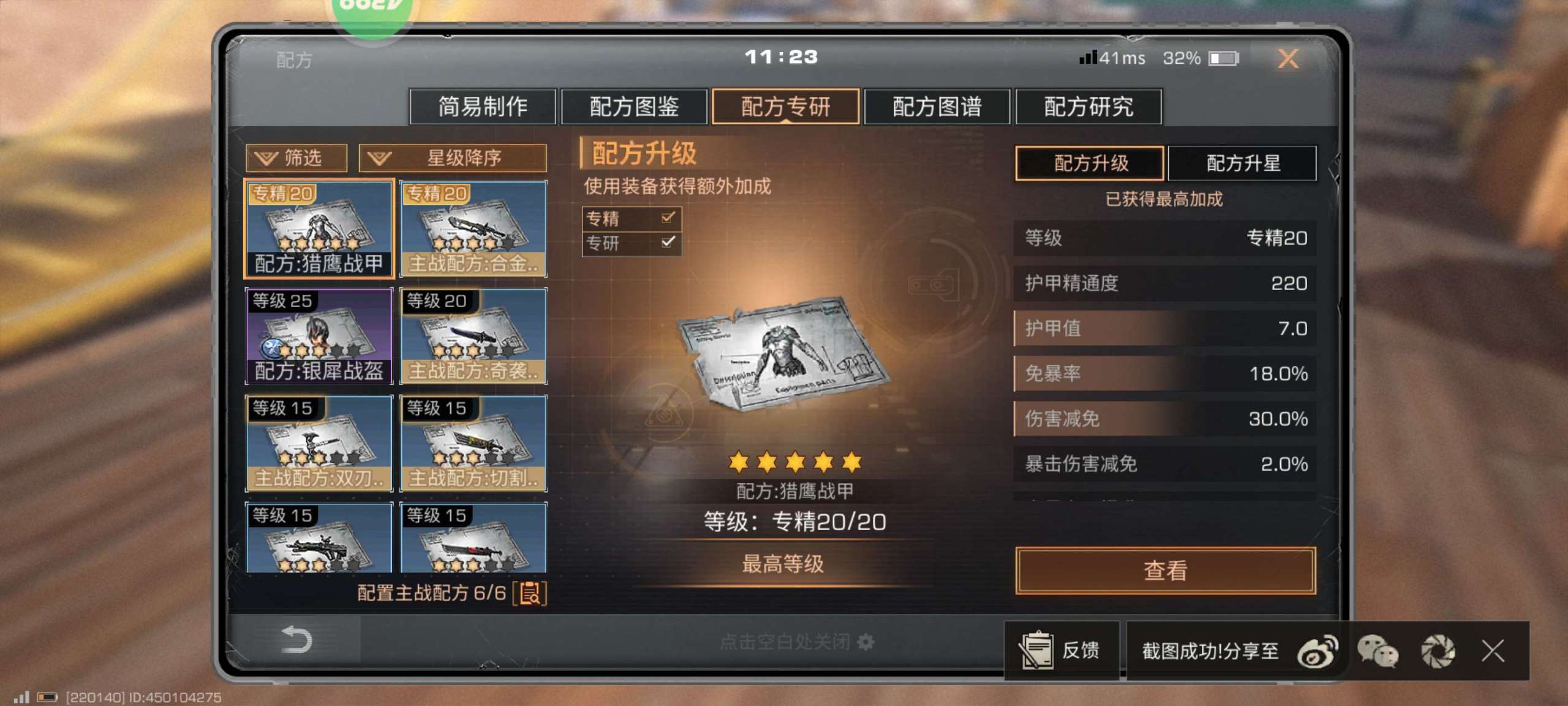The width and height of the screenshot is (1568, 706).
Task: Click the orange X close icon
Action: click(1288, 59)
